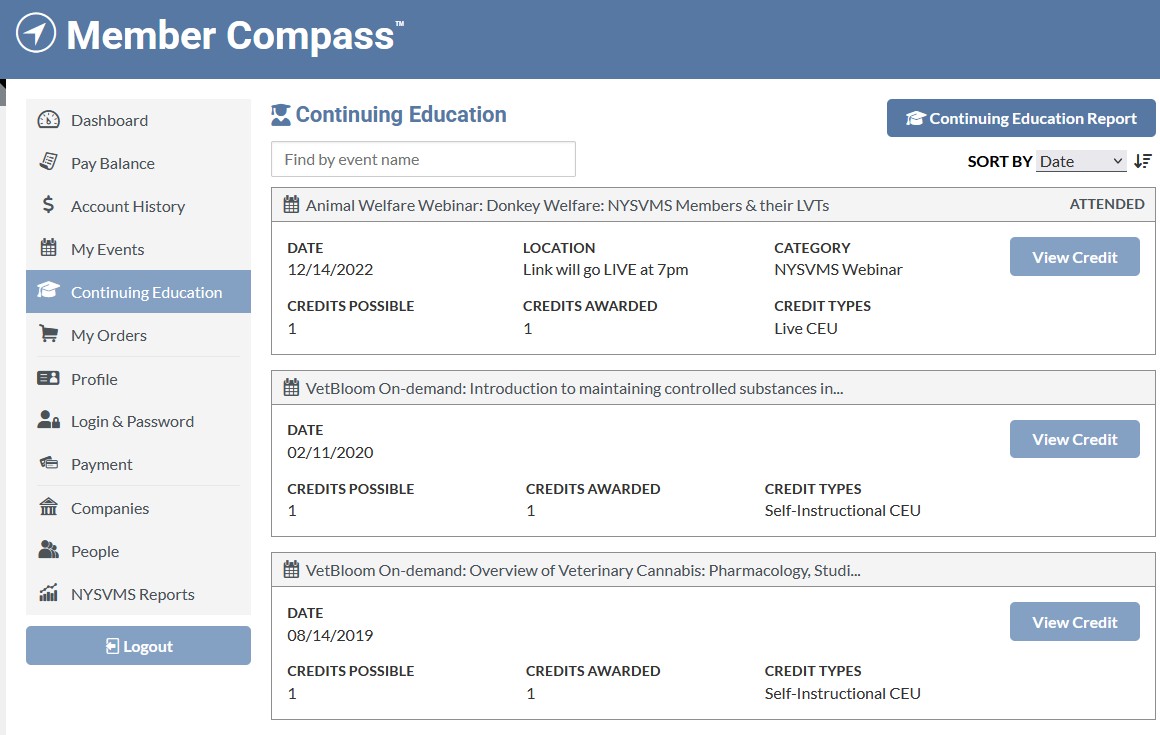Open the Continuing Education Report
Screen dimensions: 1160x735
point(1021,118)
